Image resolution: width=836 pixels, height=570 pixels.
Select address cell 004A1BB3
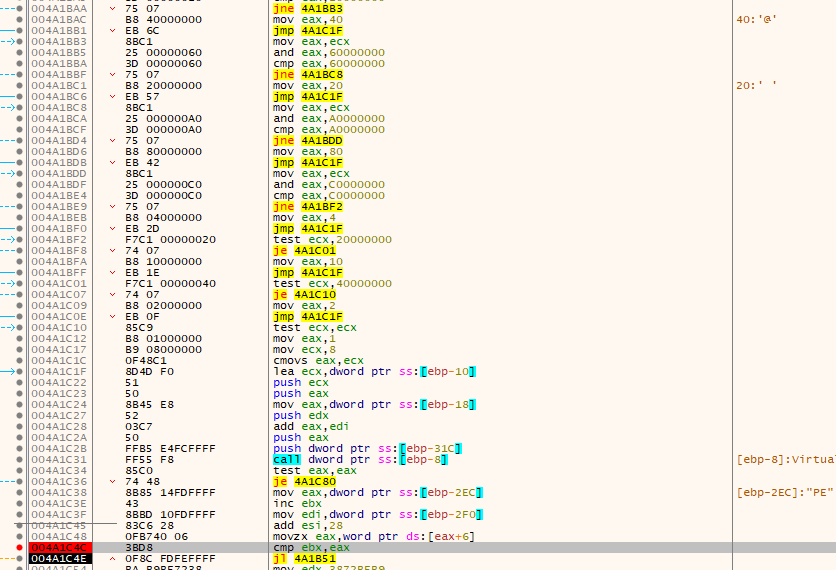[x=59, y=42]
